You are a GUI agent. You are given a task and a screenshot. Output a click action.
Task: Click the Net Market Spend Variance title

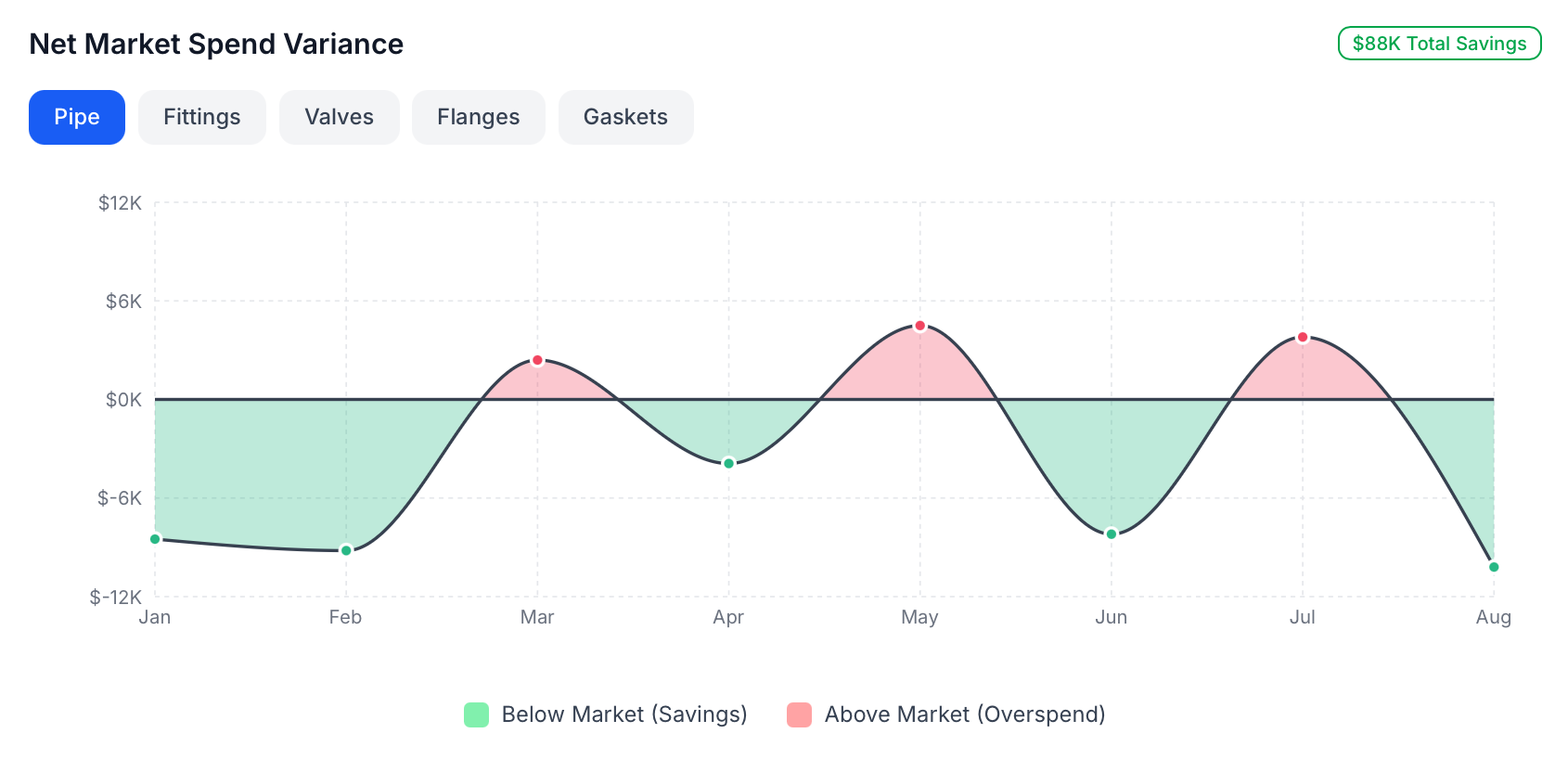click(x=215, y=44)
